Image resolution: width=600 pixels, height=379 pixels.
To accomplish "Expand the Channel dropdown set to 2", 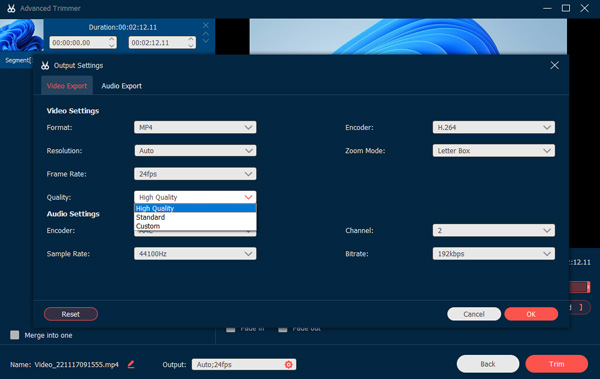I will (x=494, y=230).
